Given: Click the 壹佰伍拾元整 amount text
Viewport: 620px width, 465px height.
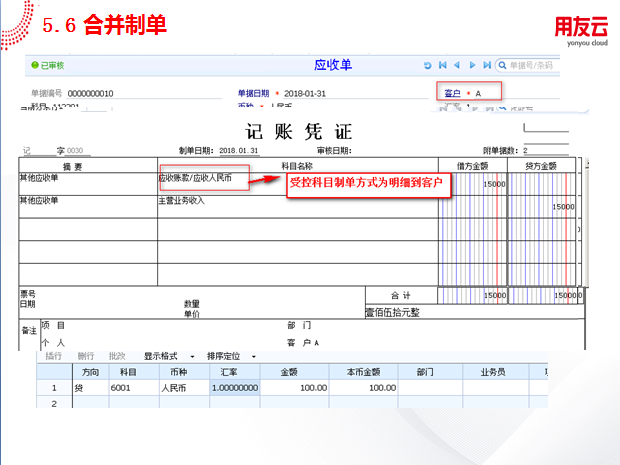Looking at the screenshot, I should point(393,313).
